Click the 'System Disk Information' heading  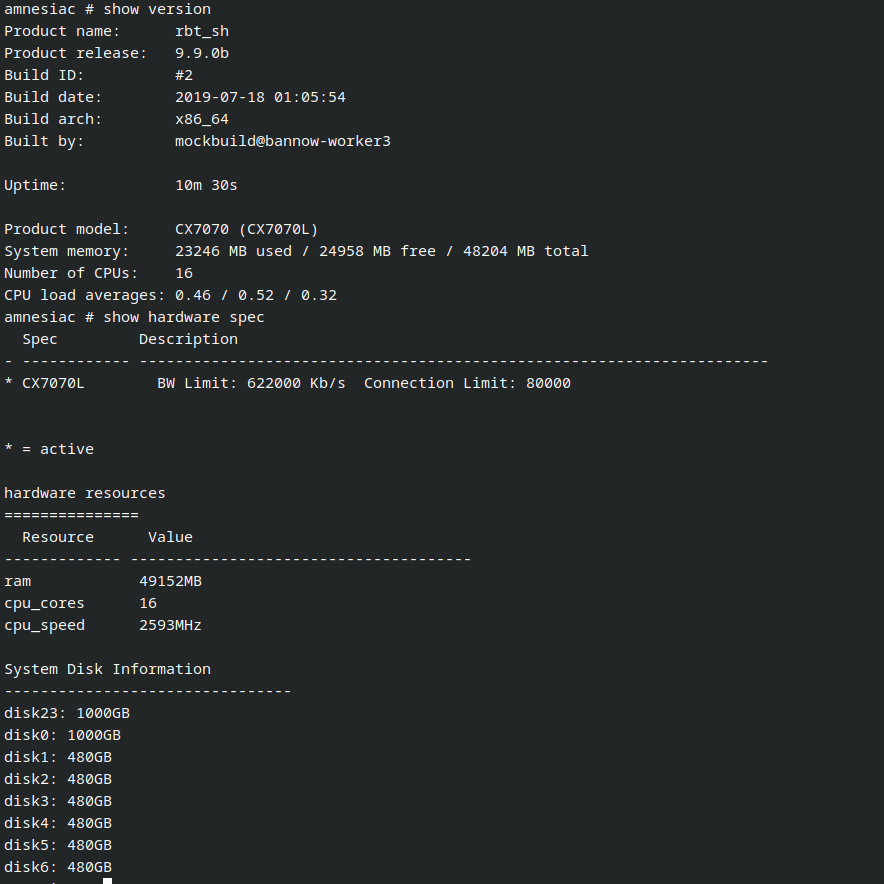107,669
